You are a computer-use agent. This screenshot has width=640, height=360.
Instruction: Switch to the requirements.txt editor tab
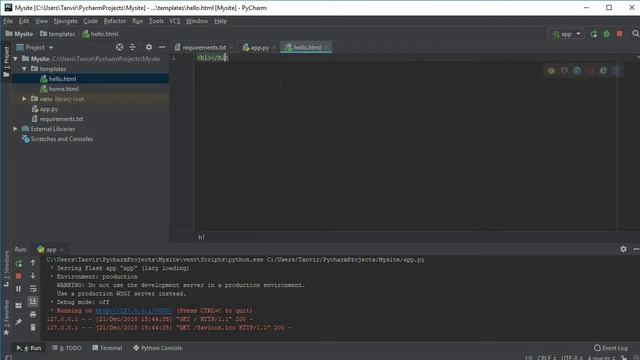(203, 47)
